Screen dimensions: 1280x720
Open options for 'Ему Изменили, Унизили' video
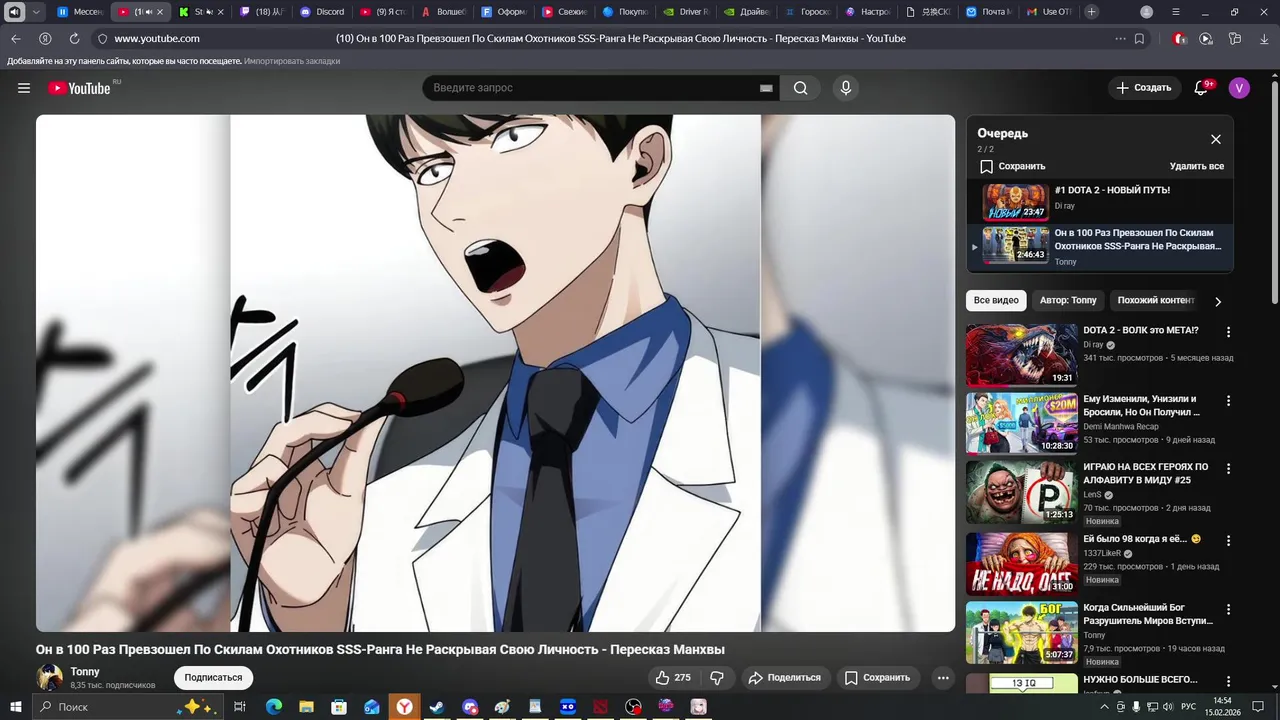[x=1229, y=400]
